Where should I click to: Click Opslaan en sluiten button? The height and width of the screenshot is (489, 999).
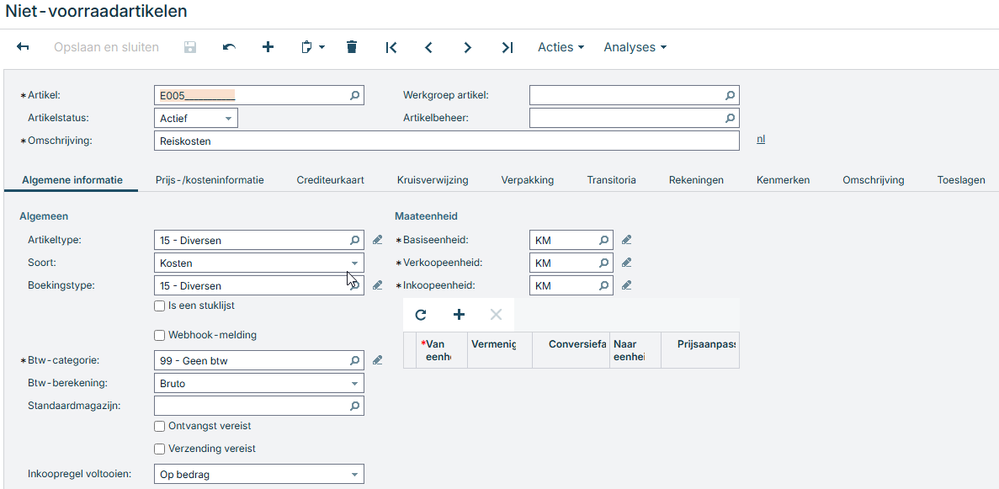pos(106,47)
